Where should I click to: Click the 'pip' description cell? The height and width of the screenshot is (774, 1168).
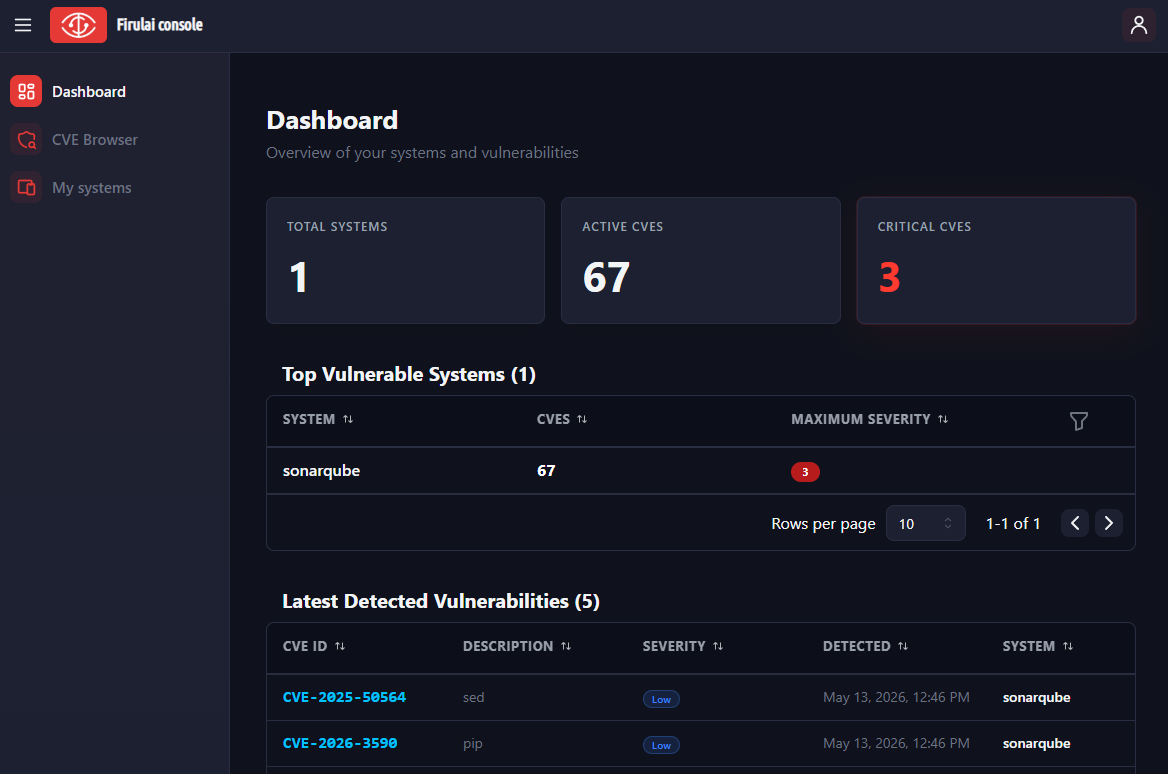[473, 743]
